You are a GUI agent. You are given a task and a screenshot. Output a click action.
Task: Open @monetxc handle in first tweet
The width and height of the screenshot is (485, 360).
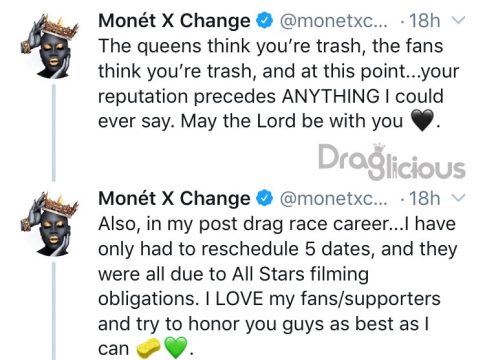pyautogui.click(x=334, y=21)
